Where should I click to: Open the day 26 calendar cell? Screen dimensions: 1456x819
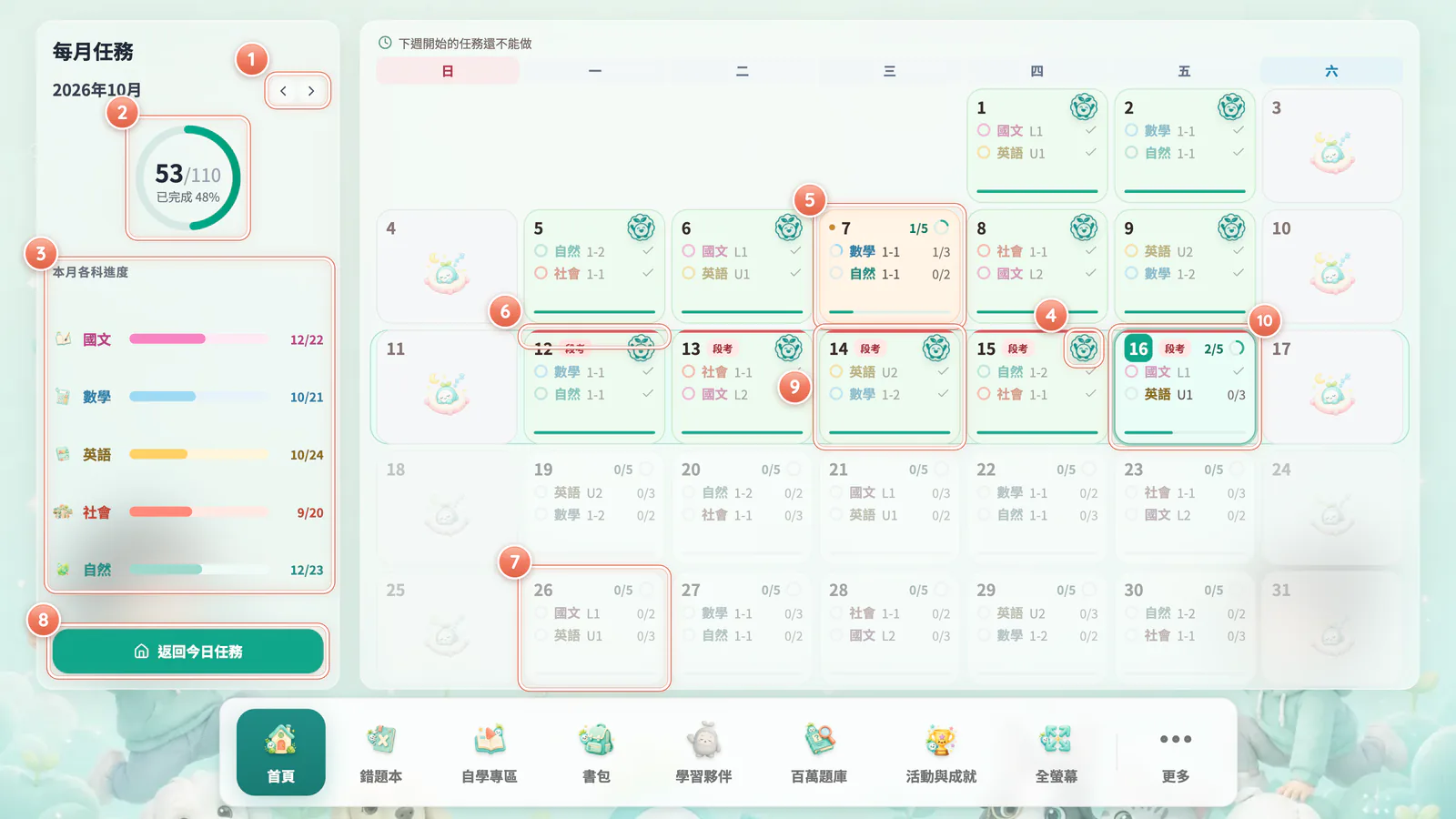594,628
